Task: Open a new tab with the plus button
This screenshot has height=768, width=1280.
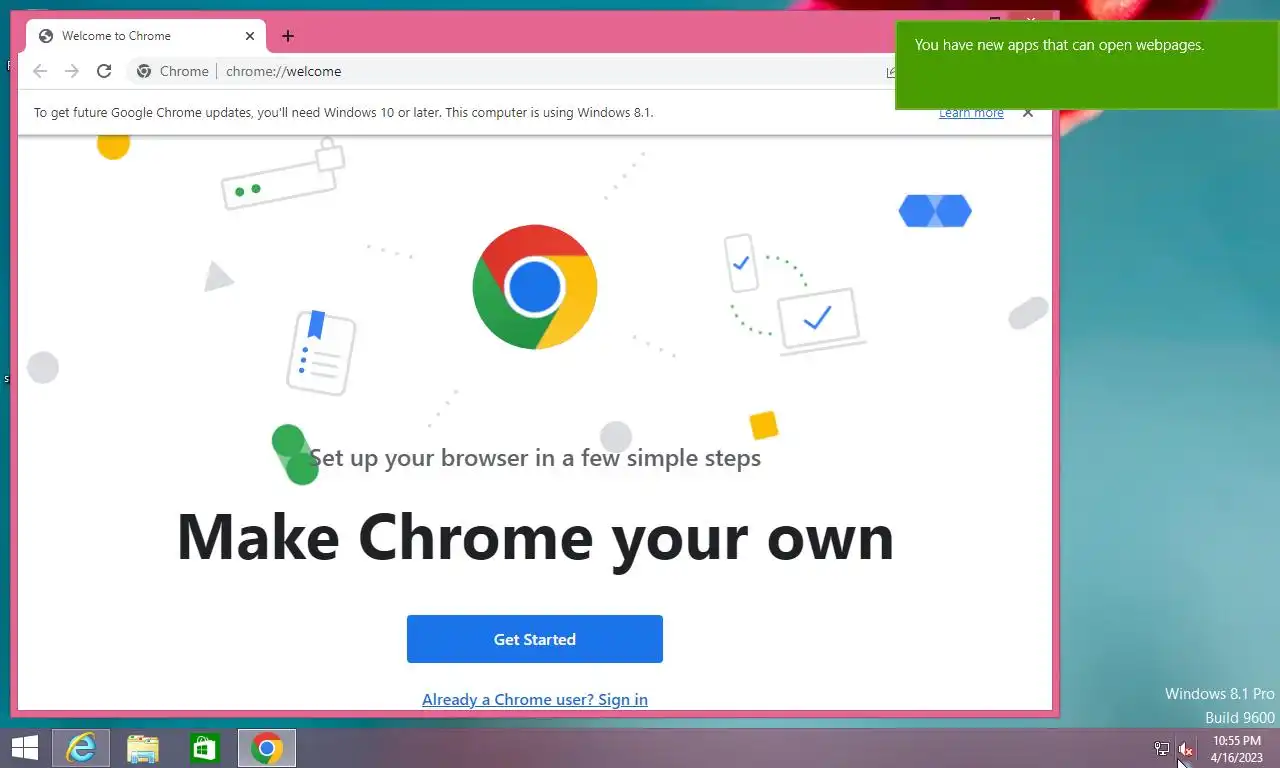Action: point(288,36)
